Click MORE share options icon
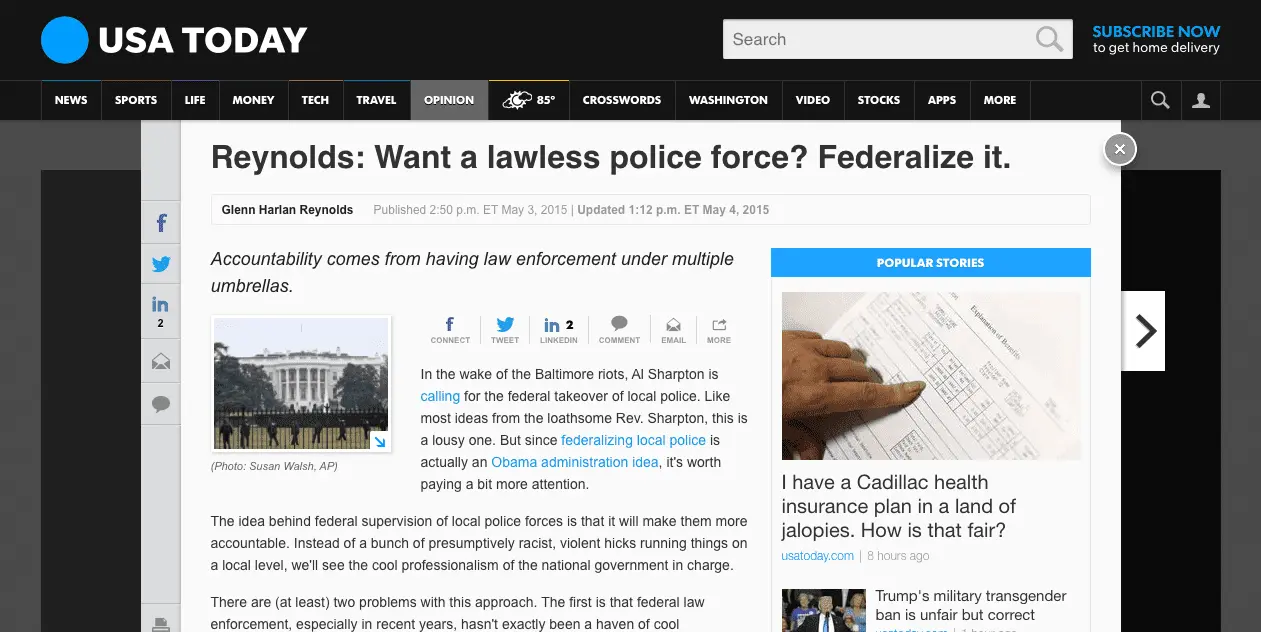Viewport: 1261px width, 632px height. coord(719,329)
